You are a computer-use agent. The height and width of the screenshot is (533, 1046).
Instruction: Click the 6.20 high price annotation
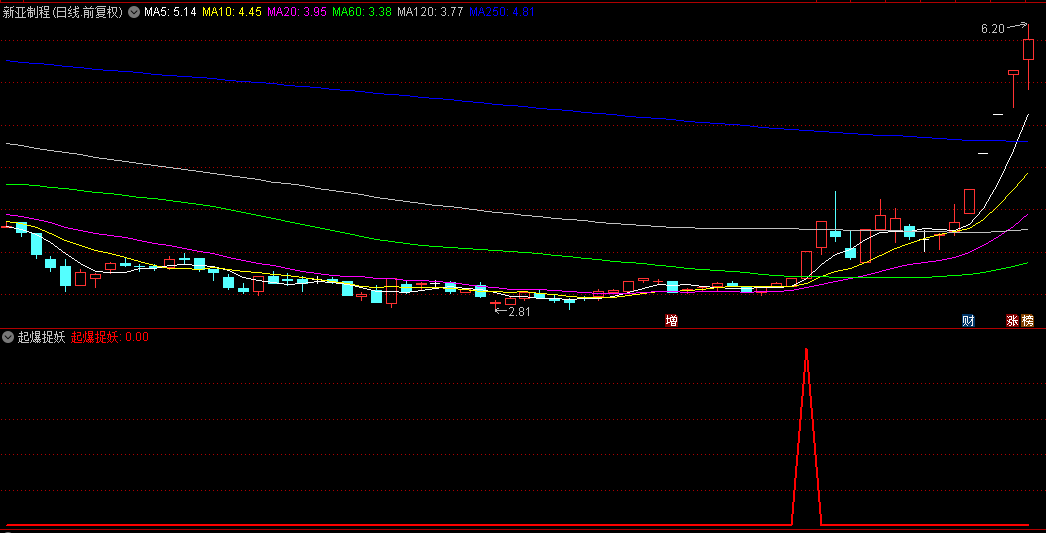click(993, 29)
